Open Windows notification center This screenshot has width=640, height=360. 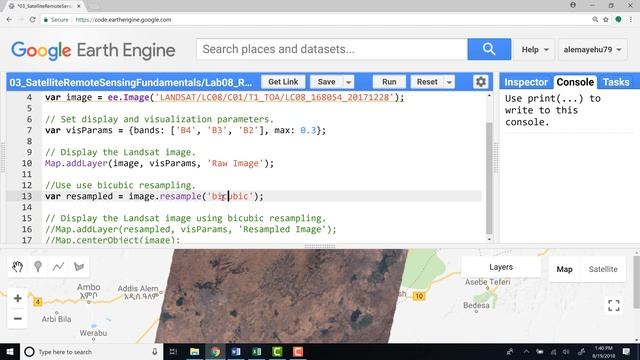point(626,351)
